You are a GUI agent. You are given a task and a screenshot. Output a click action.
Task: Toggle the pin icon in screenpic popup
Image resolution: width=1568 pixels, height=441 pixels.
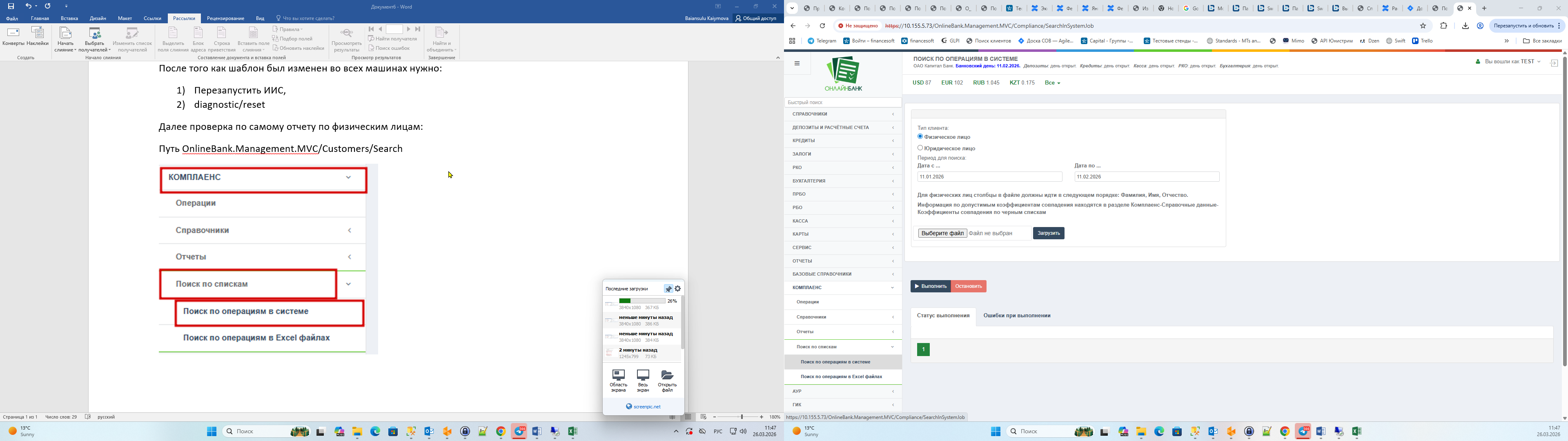click(x=668, y=289)
